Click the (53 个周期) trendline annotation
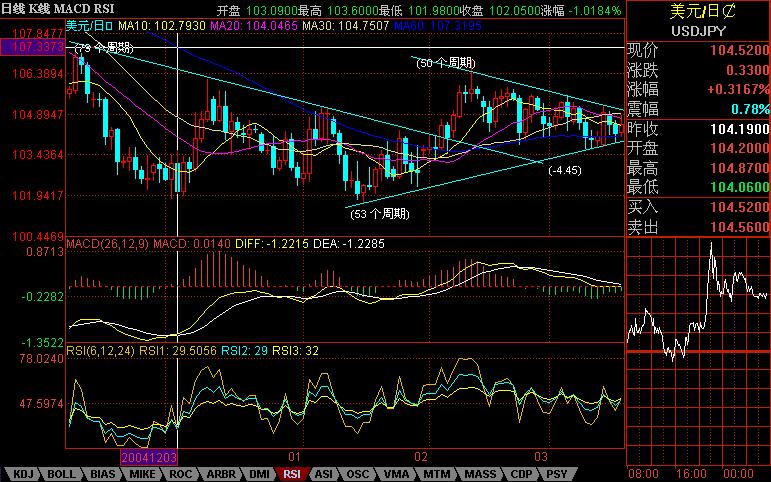Image resolution: width=771 pixels, height=482 pixels. point(380,214)
